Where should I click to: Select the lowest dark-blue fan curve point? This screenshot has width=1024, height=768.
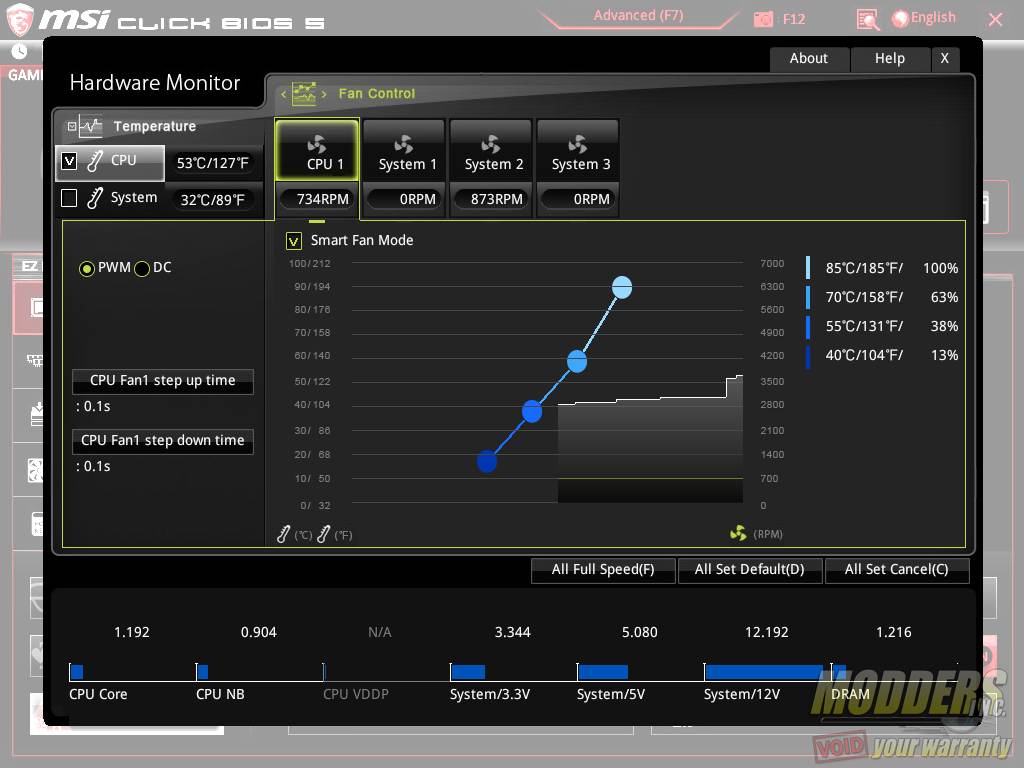pos(487,462)
